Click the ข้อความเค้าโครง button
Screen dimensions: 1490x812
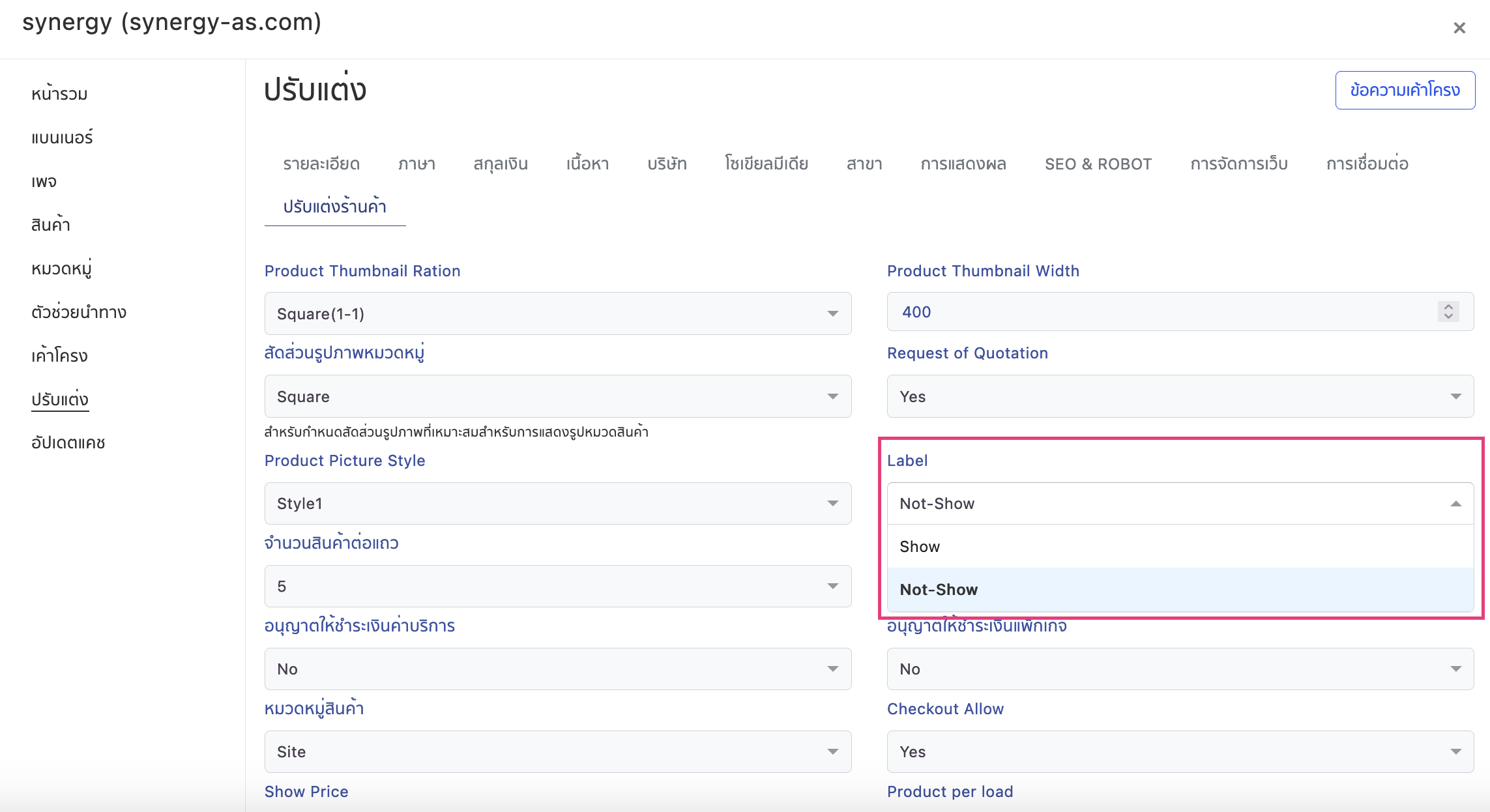1405,90
